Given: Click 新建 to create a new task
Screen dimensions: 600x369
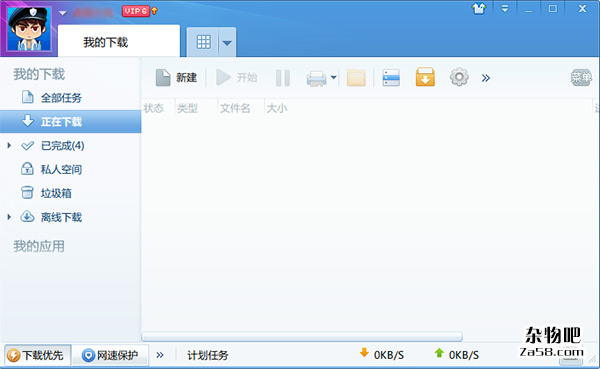Looking at the screenshot, I should pos(176,78).
